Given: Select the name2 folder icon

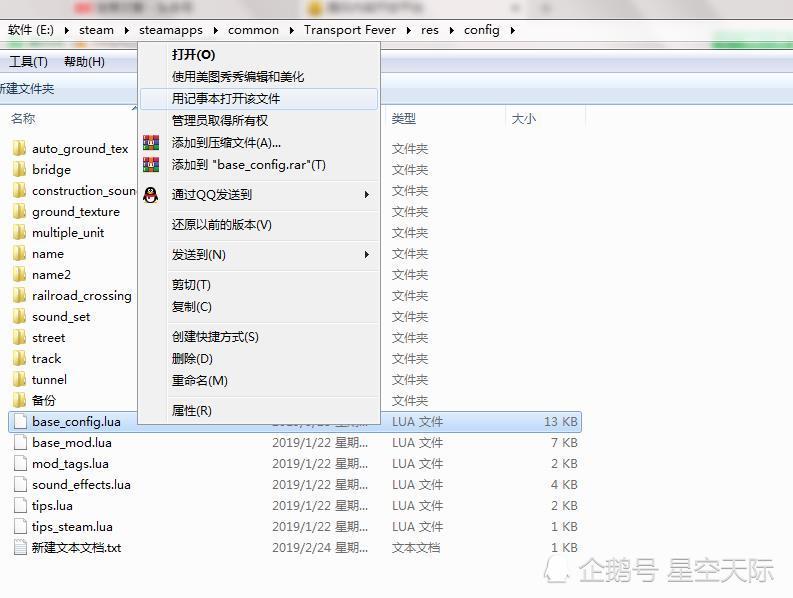Looking at the screenshot, I should click(x=20, y=274).
